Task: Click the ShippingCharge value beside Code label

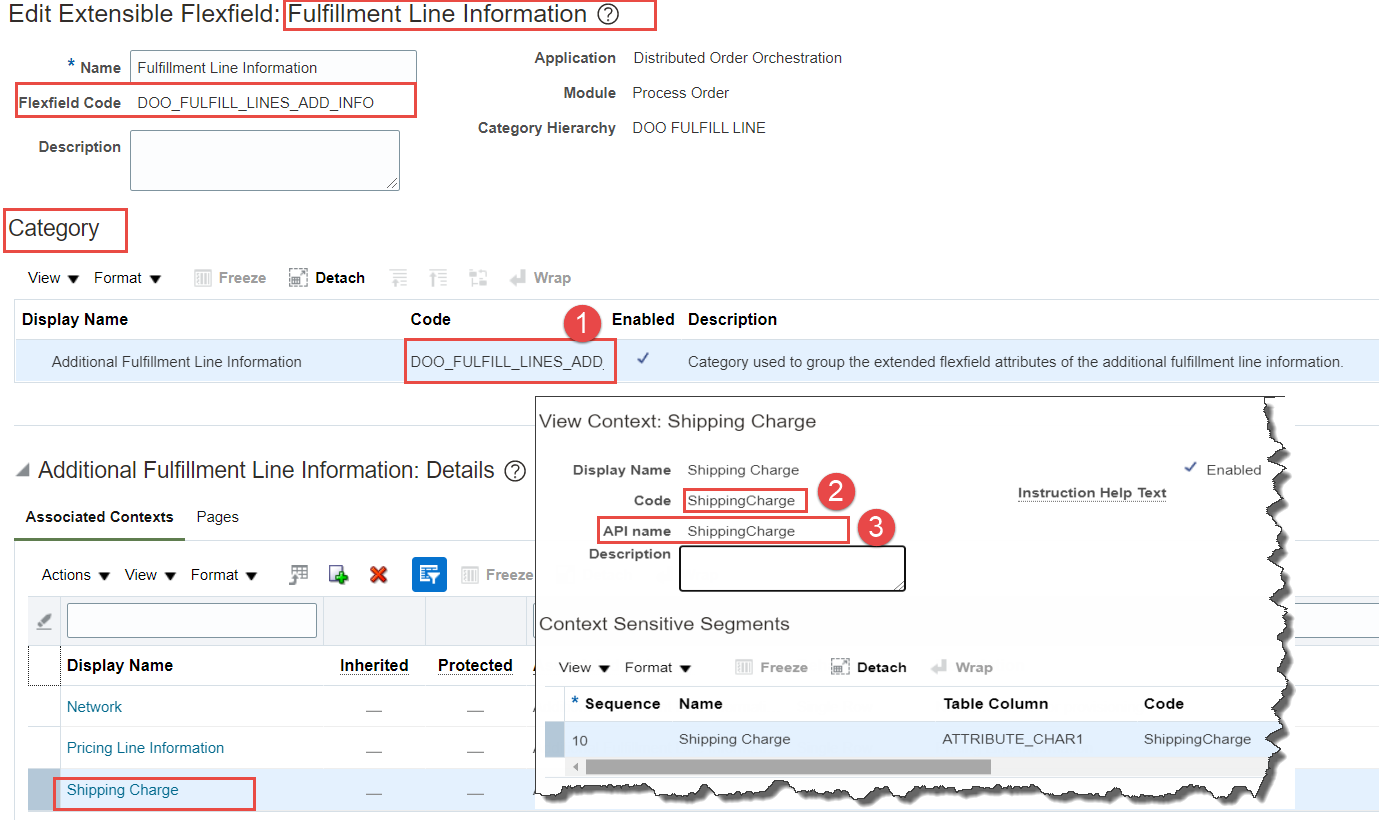Action: tap(741, 500)
